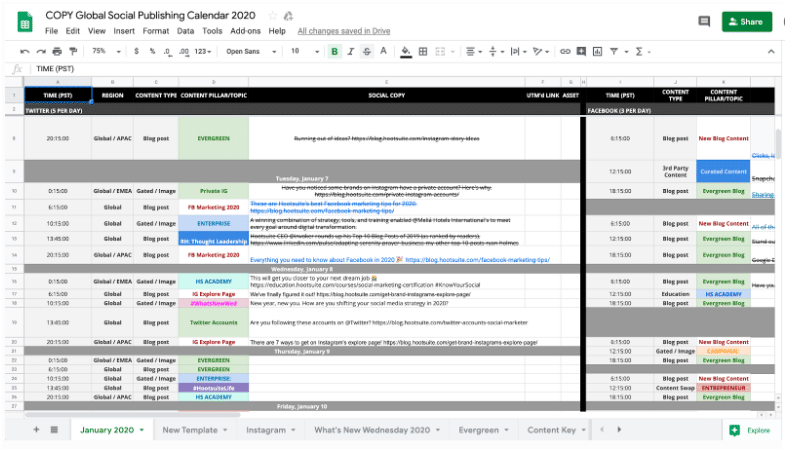Toggle strikethrough formatting
788x449 pixels.
pos(367,51)
